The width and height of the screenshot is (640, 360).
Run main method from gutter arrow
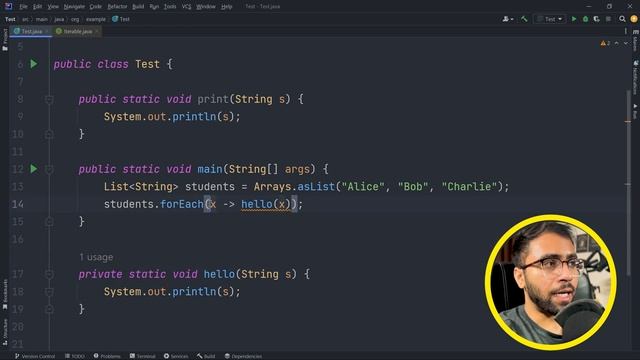click(34, 169)
